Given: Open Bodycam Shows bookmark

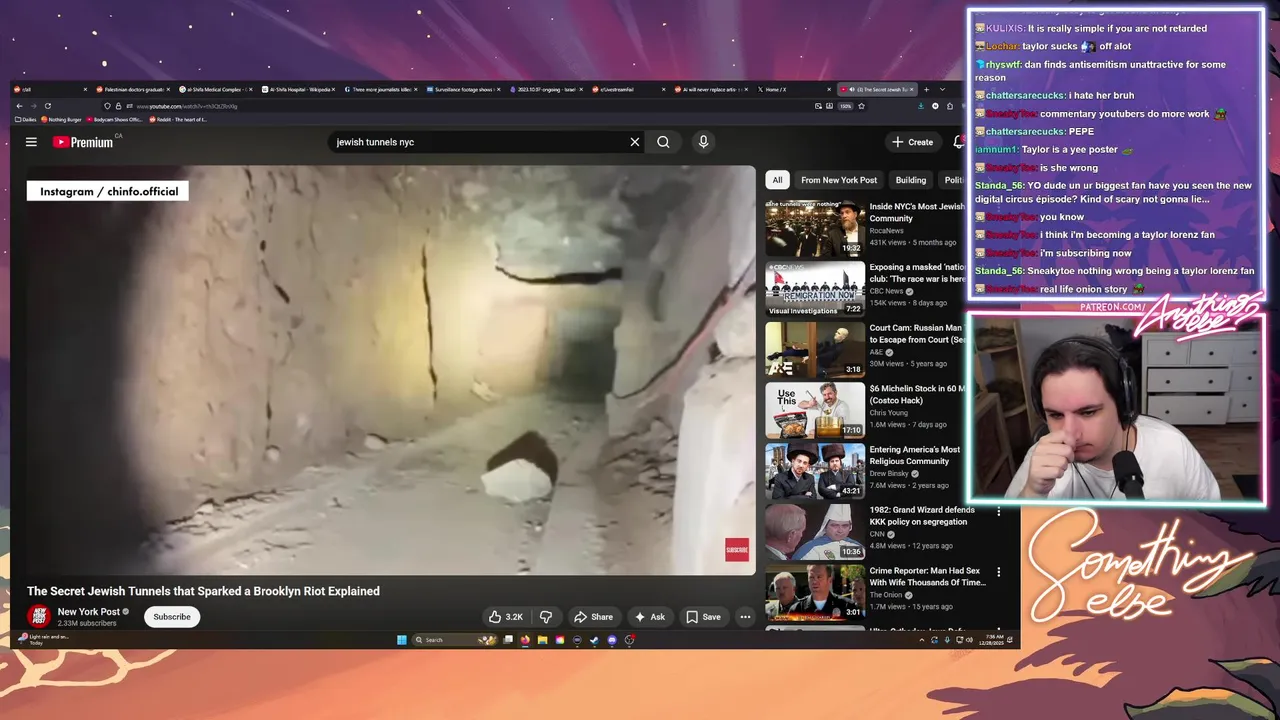Looking at the screenshot, I should point(115,120).
